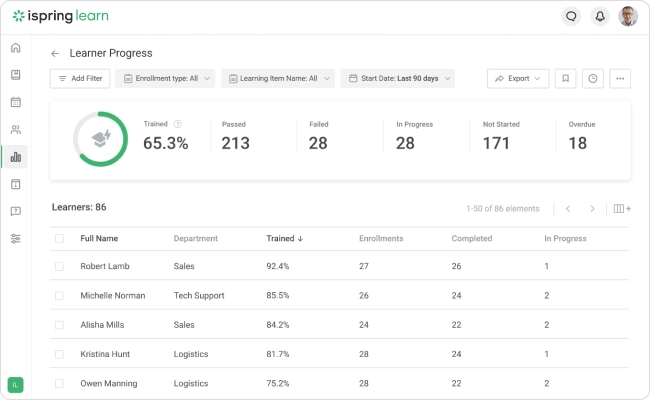This screenshot has width=650, height=400.
Task: Open the info box icon in sidebar
Action: coord(16,184)
